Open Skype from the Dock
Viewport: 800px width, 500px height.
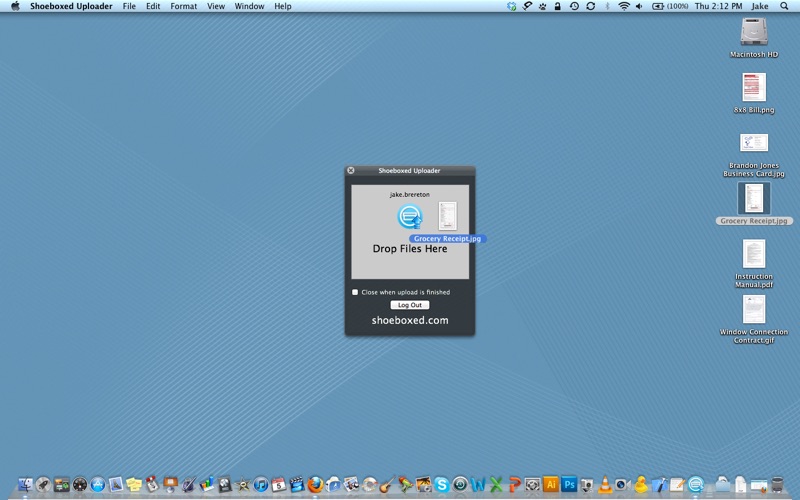coord(442,484)
